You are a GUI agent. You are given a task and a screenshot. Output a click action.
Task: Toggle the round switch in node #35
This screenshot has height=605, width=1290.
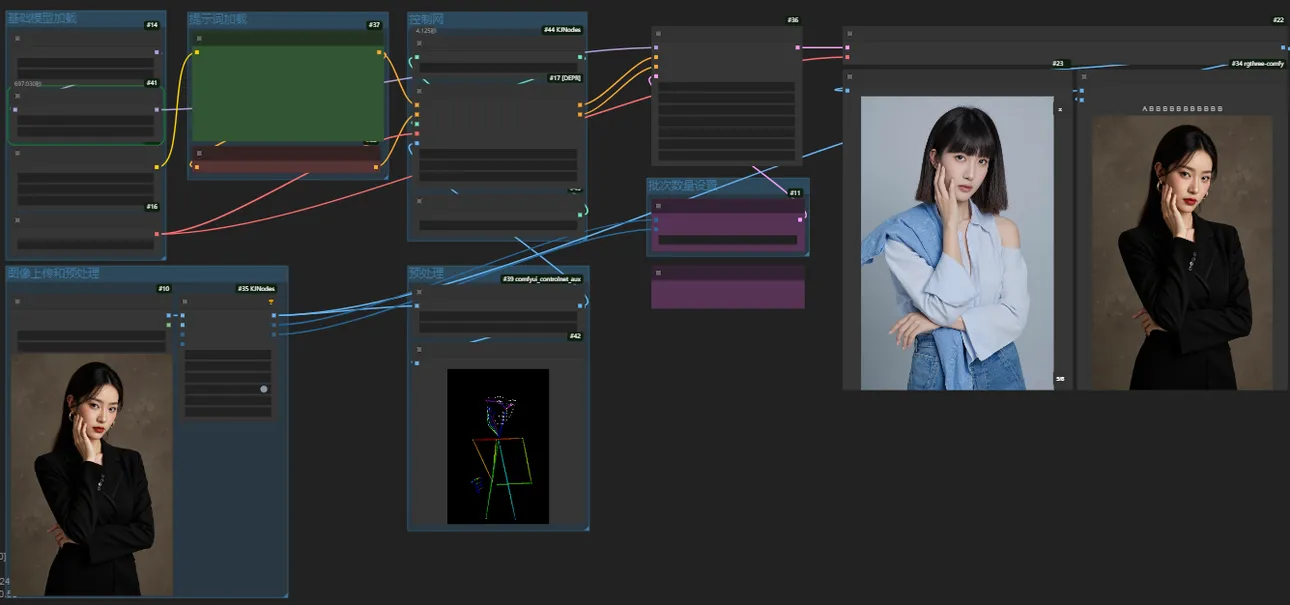tap(264, 389)
